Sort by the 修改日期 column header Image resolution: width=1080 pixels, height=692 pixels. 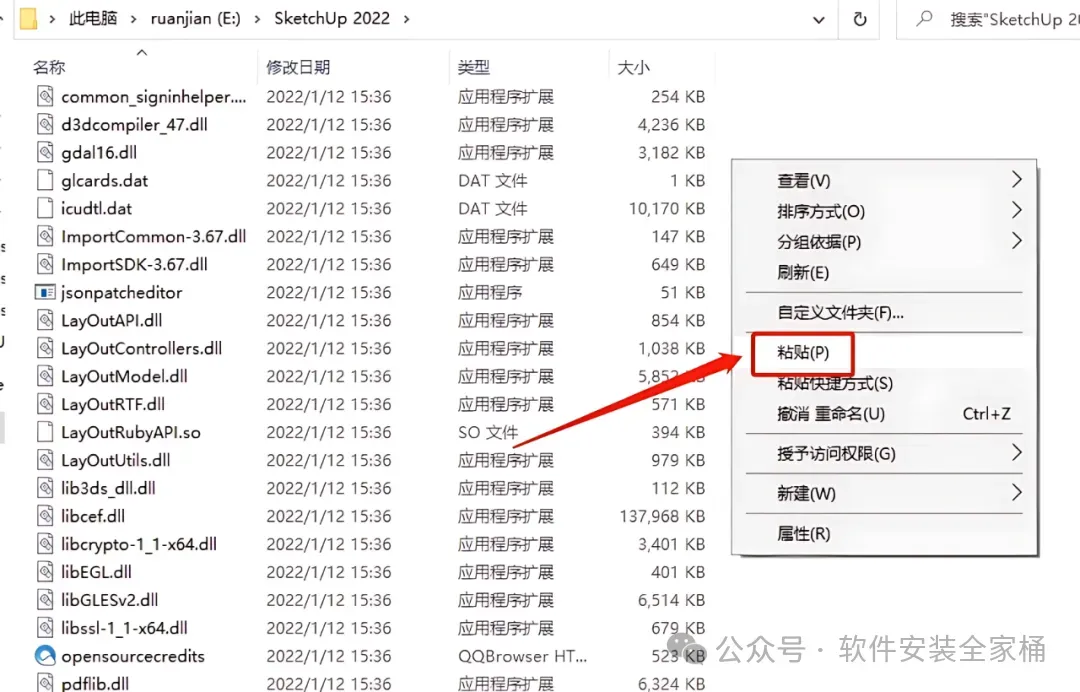(298, 67)
